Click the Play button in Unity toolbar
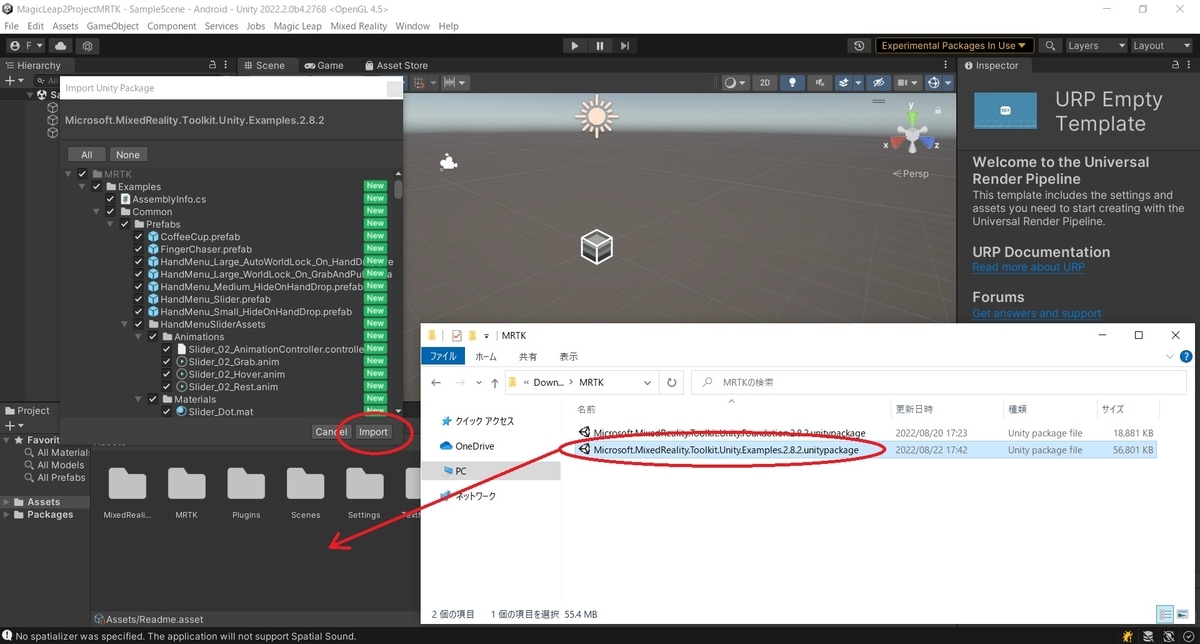 pos(574,46)
